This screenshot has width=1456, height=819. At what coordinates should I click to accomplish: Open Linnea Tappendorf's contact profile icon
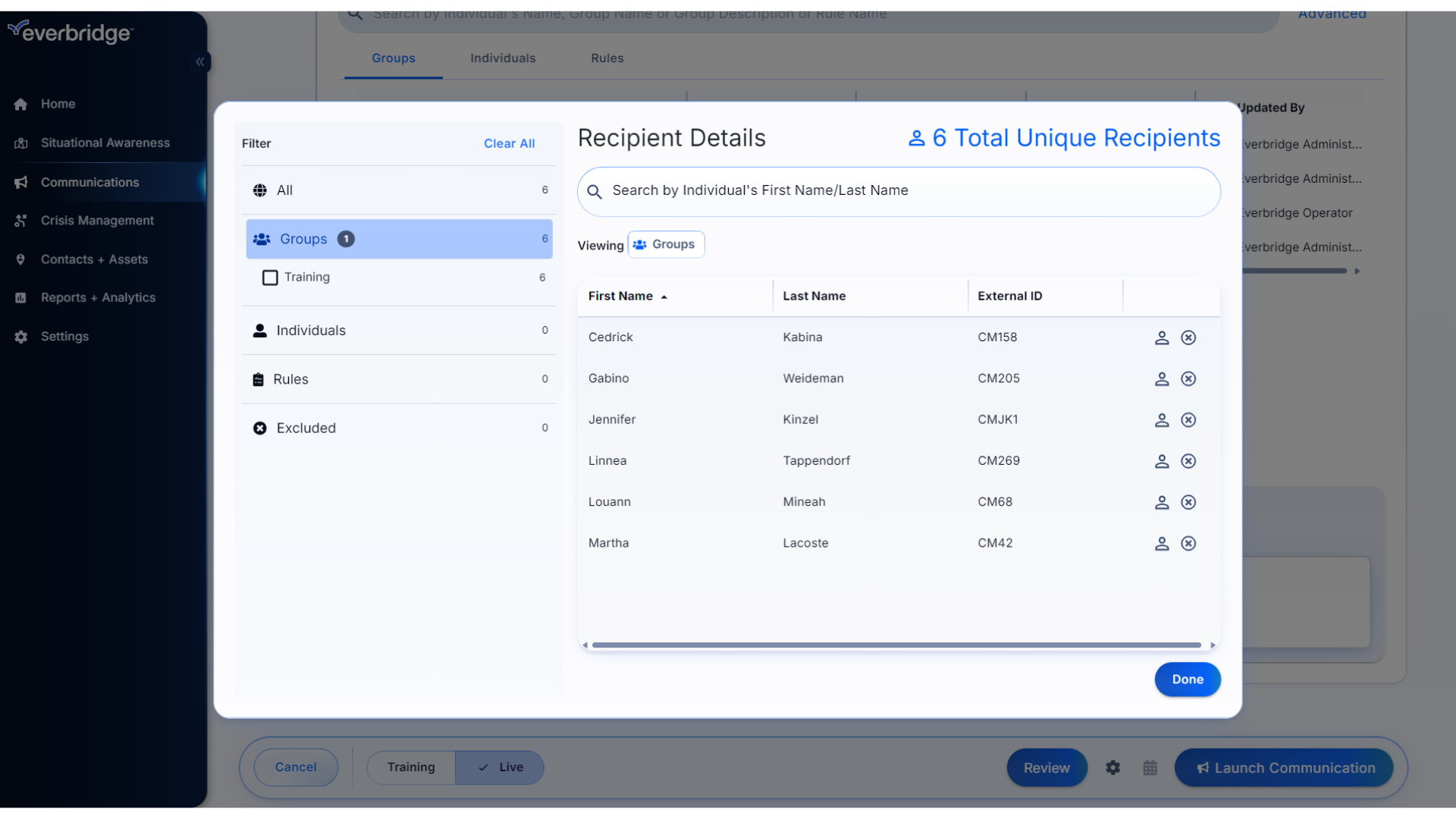point(1162,461)
